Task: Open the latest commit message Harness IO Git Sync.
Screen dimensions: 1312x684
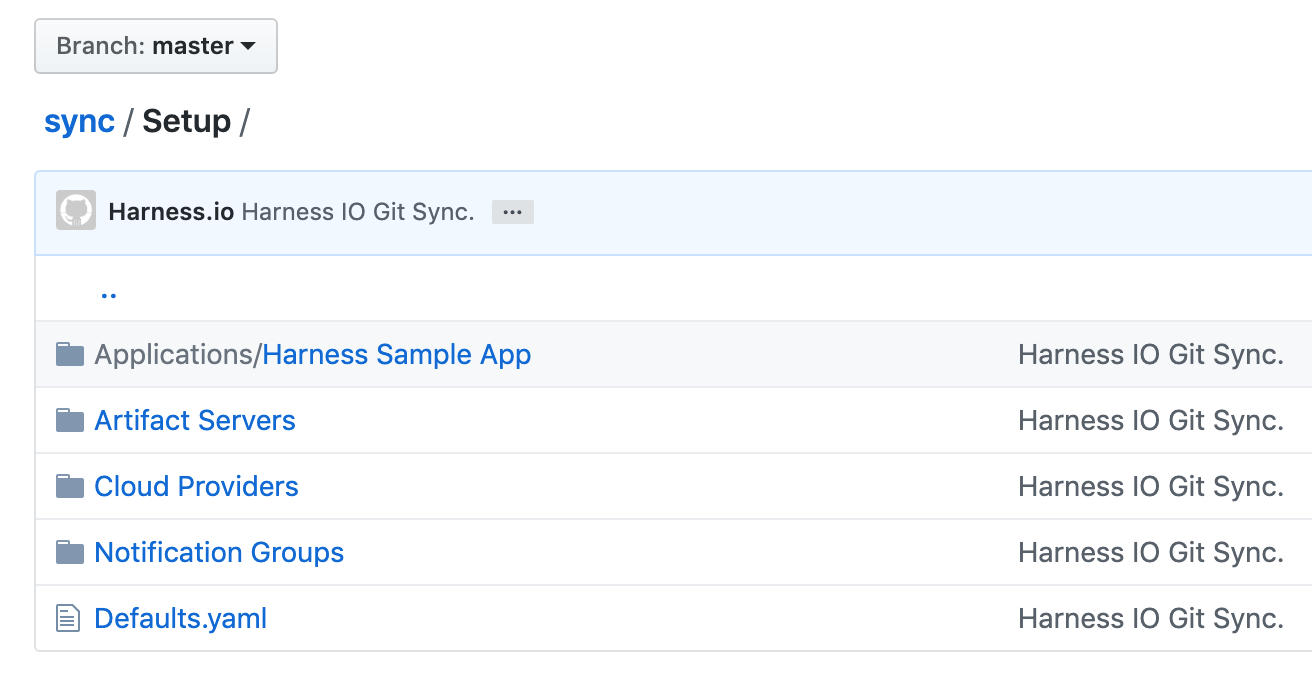Action: point(358,212)
